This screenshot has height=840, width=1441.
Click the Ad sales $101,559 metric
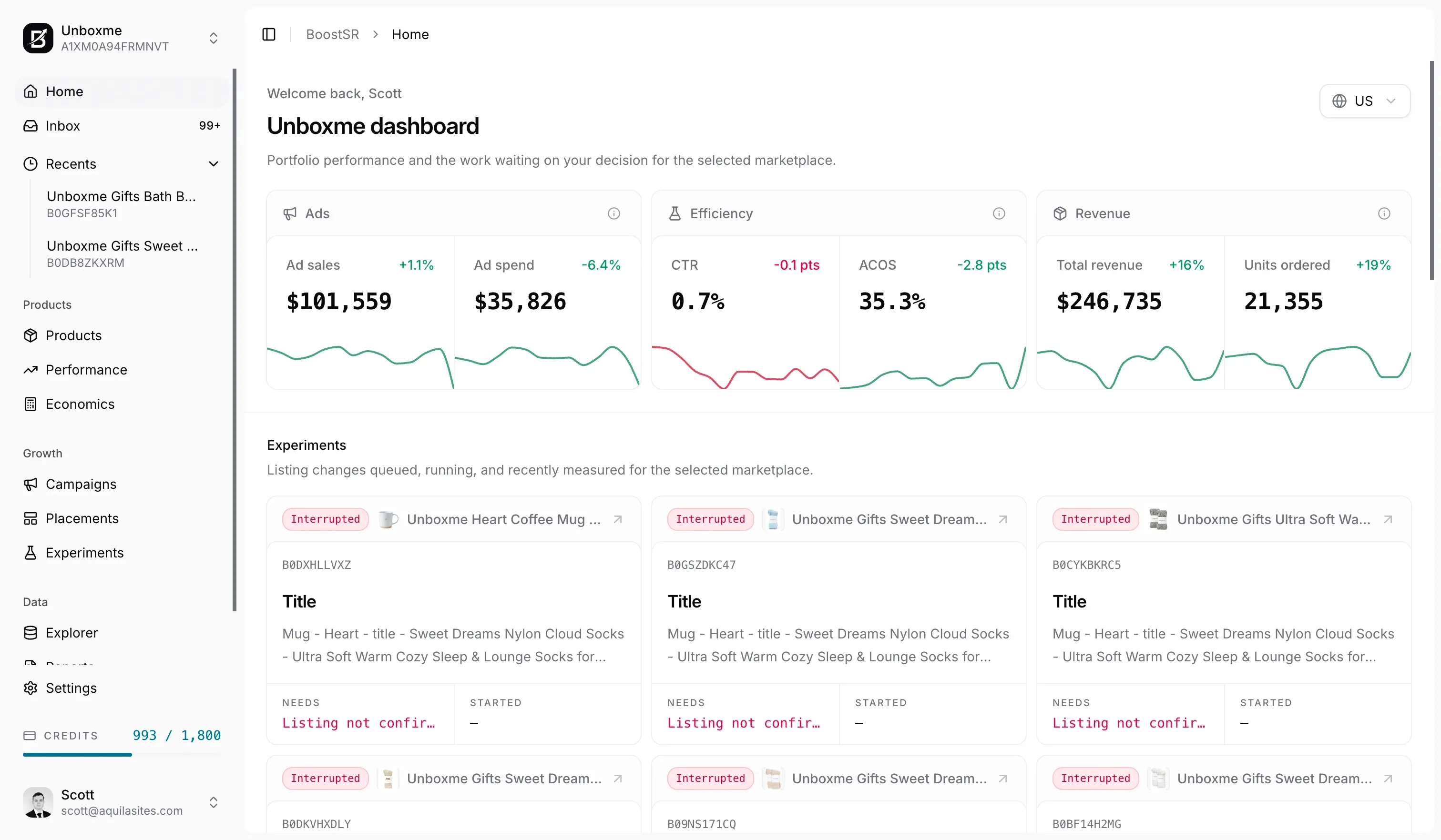pyautogui.click(x=360, y=313)
